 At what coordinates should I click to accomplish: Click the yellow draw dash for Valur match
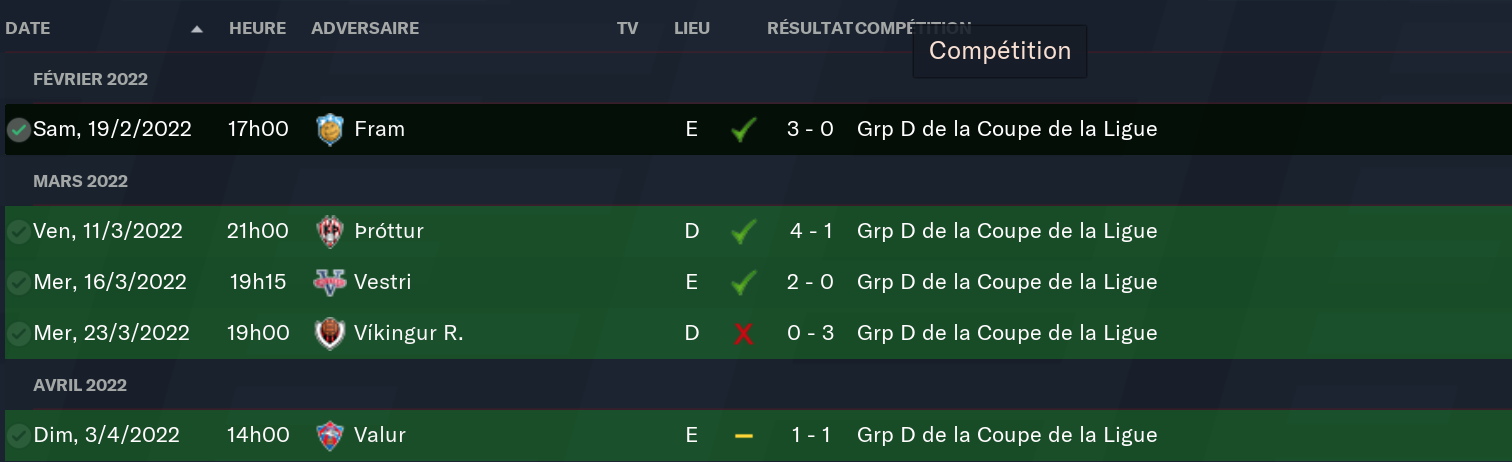pyautogui.click(x=743, y=436)
